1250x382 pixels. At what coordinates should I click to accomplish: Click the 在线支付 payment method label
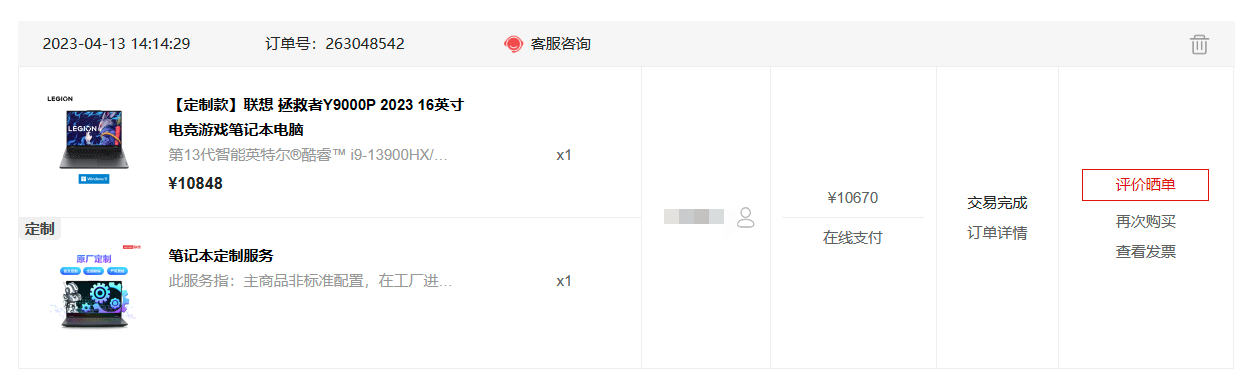pyautogui.click(x=853, y=238)
